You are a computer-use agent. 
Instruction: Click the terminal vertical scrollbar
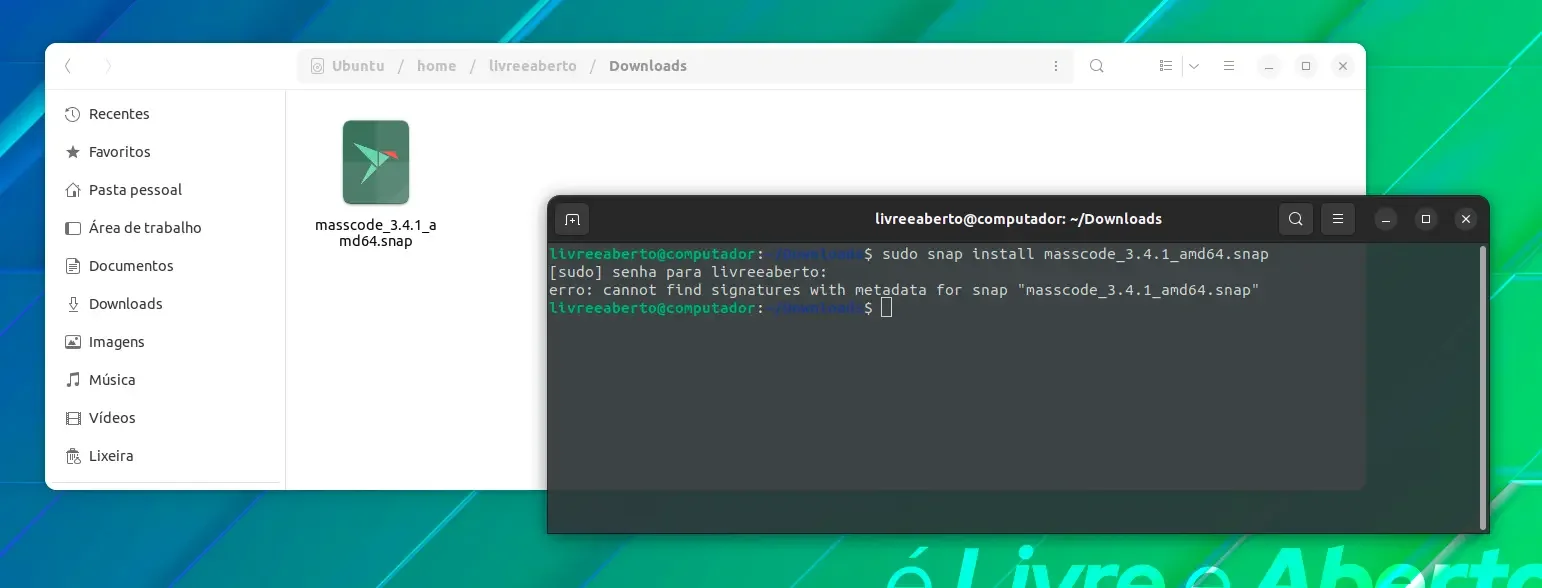pos(1482,387)
